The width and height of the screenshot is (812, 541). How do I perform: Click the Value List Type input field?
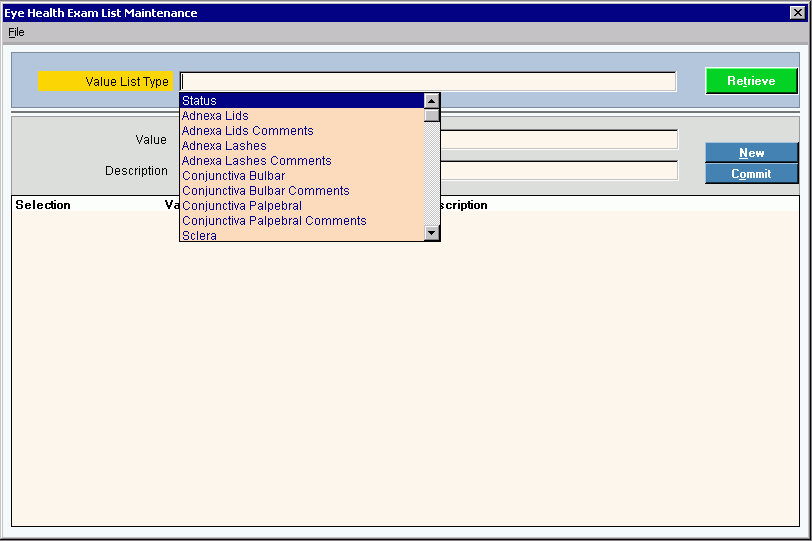coord(428,82)
